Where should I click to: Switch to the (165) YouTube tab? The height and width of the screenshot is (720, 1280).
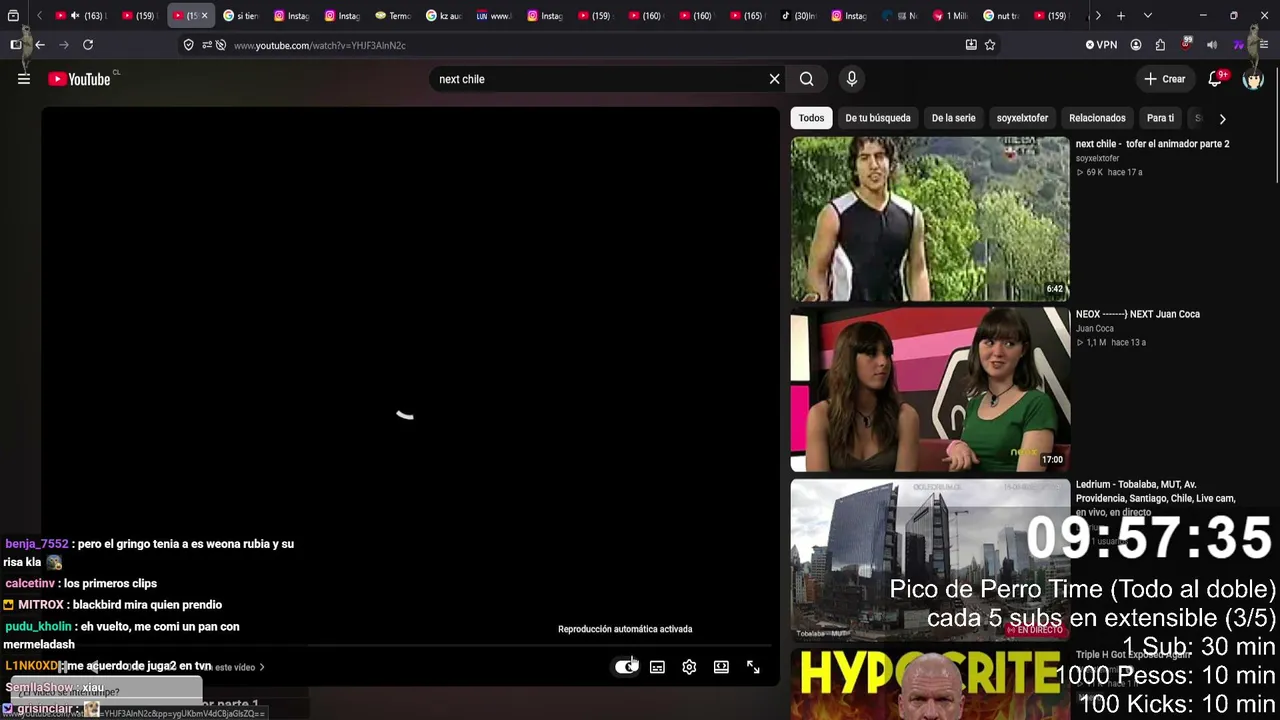click(748, 16)
